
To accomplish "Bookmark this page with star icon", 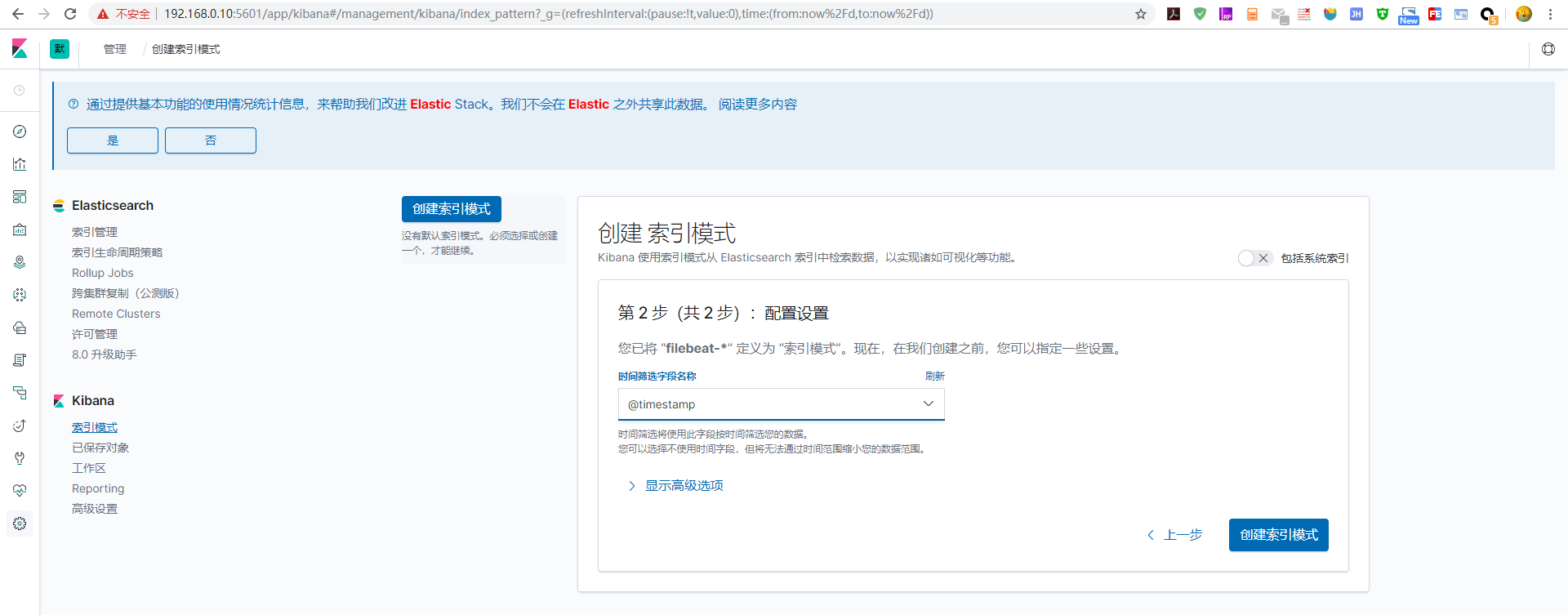I will coord(1141,14).
